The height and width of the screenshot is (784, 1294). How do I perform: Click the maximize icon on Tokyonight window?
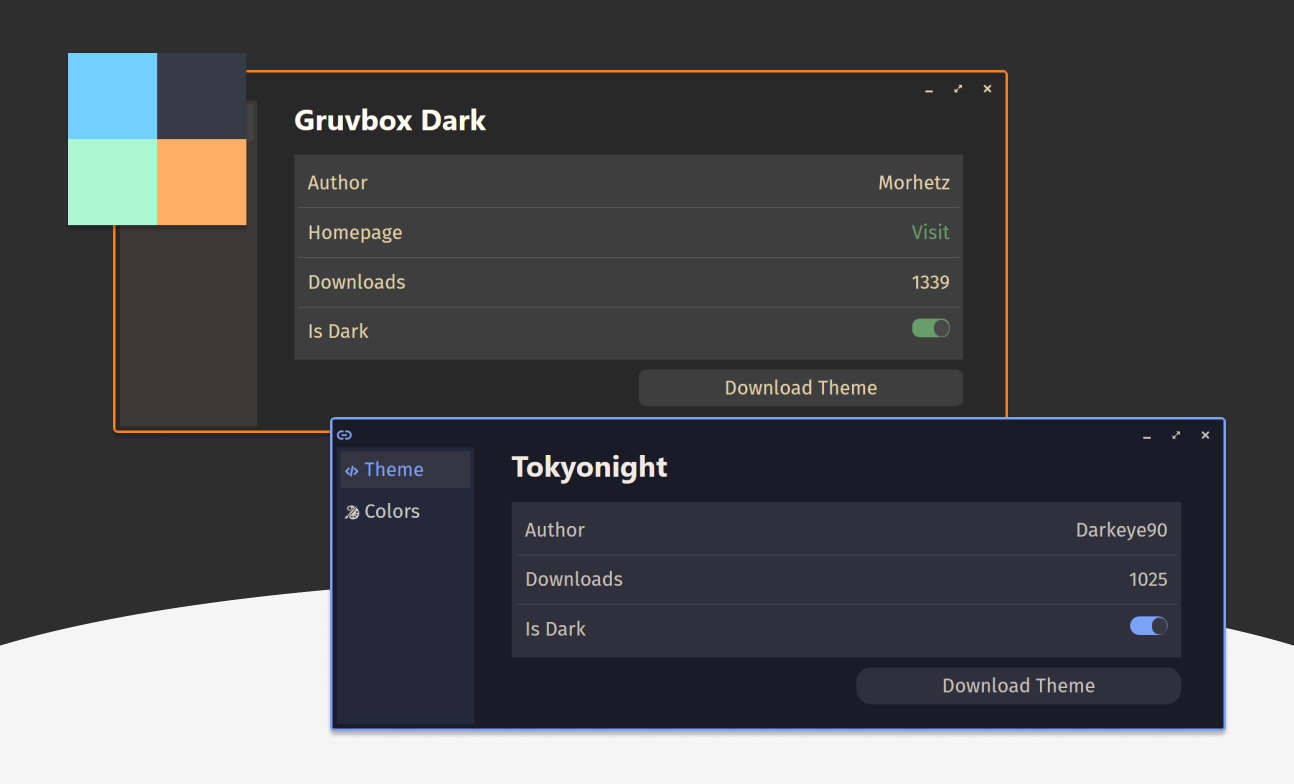pos(1175,435)
